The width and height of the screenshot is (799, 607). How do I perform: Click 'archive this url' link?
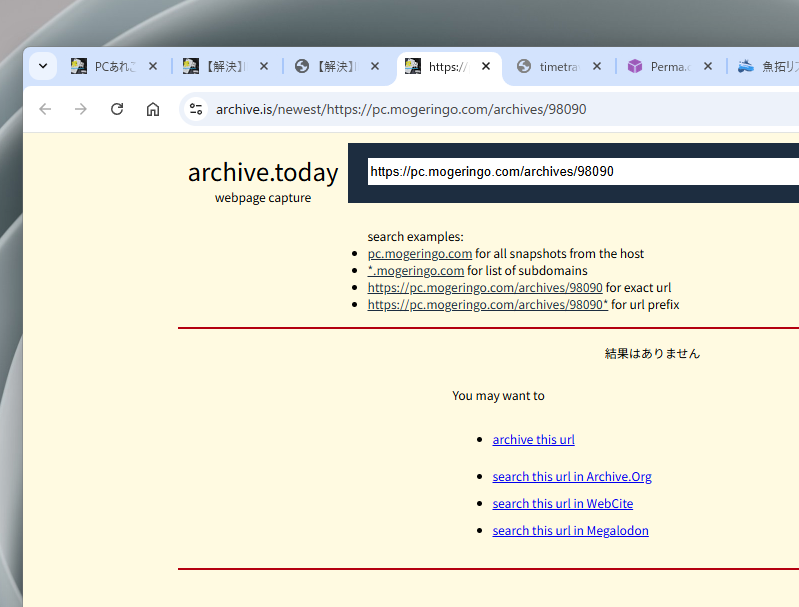(x=534, y=439)
